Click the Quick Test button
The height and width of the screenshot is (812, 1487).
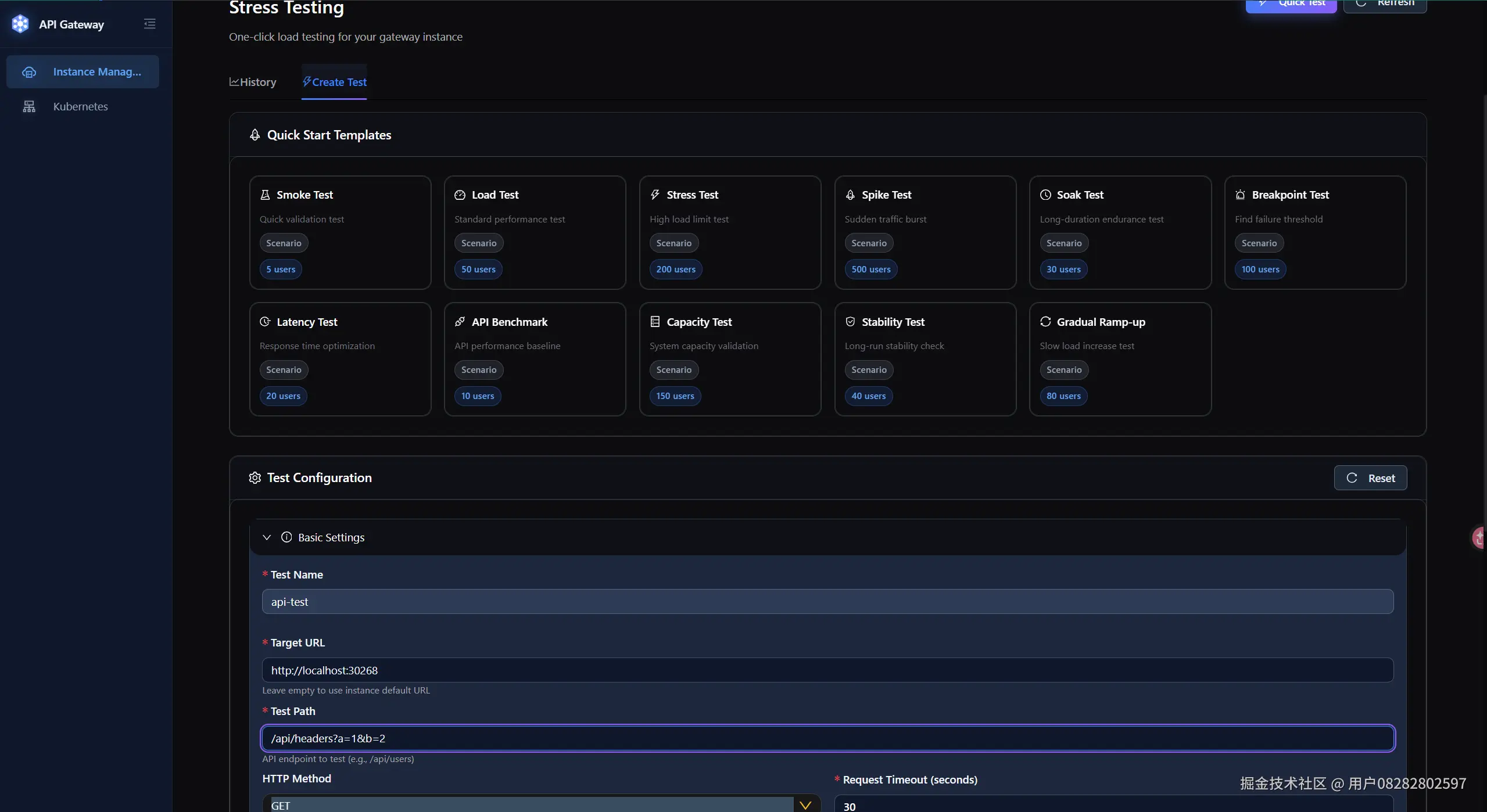pos(1291,5)
